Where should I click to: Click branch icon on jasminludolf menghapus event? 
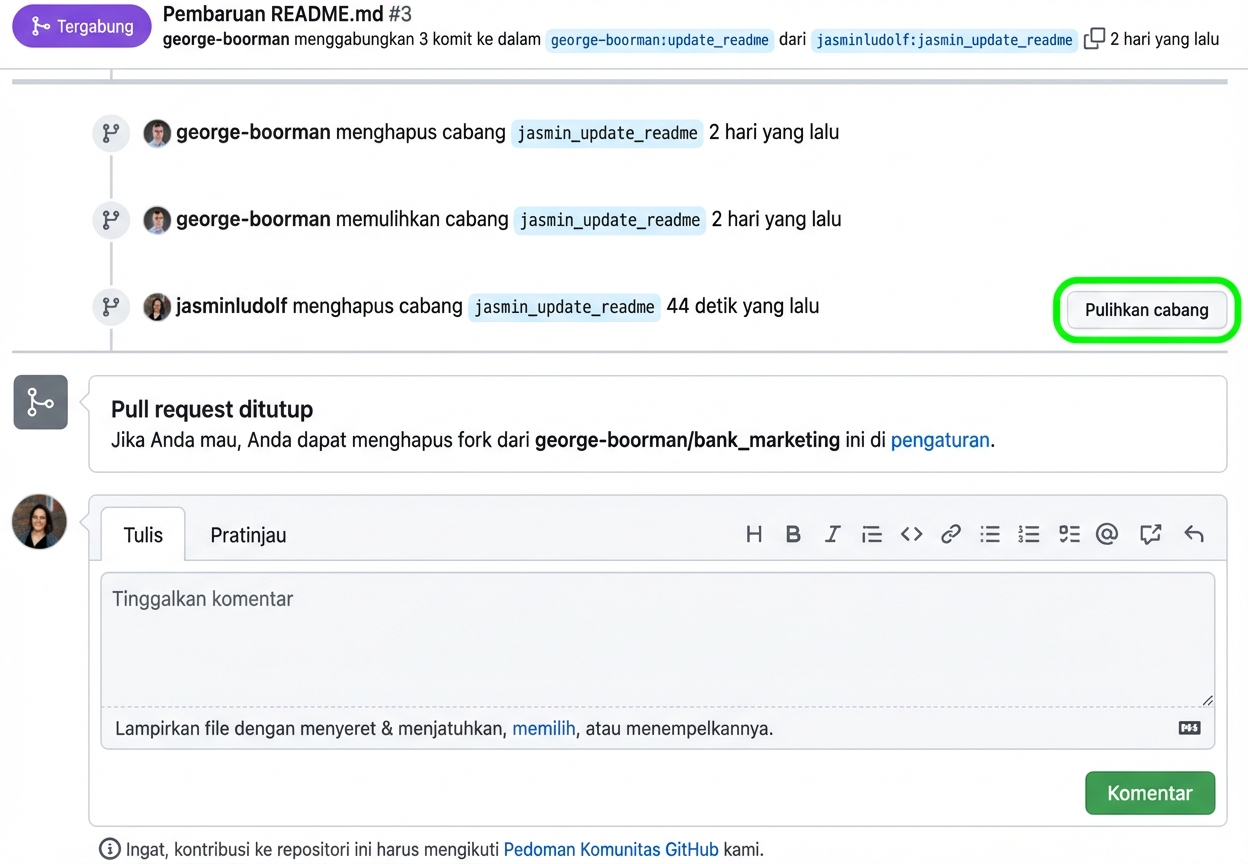point(111,306)
